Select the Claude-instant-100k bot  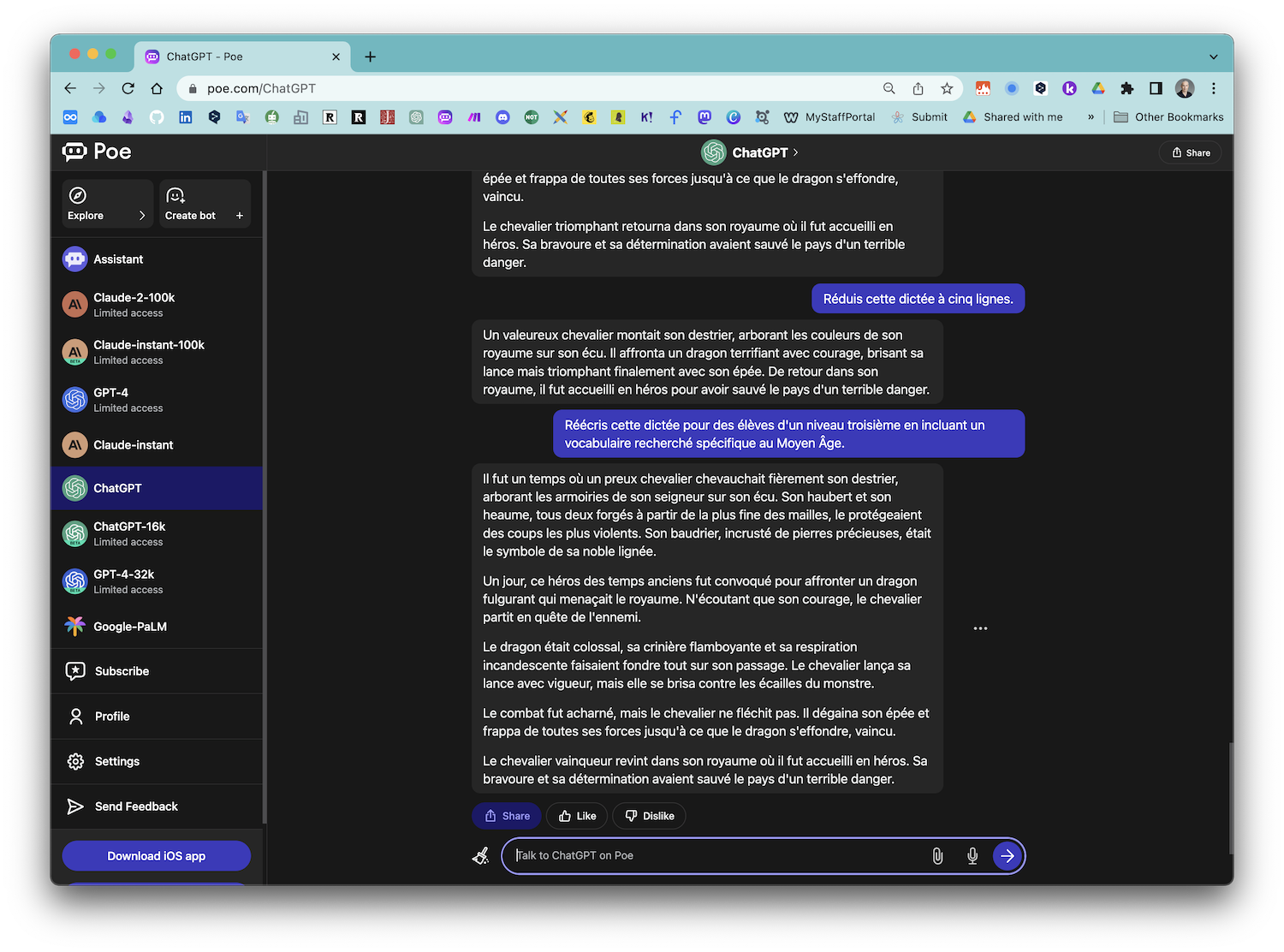pyautogui.click(x=157, y=352)
